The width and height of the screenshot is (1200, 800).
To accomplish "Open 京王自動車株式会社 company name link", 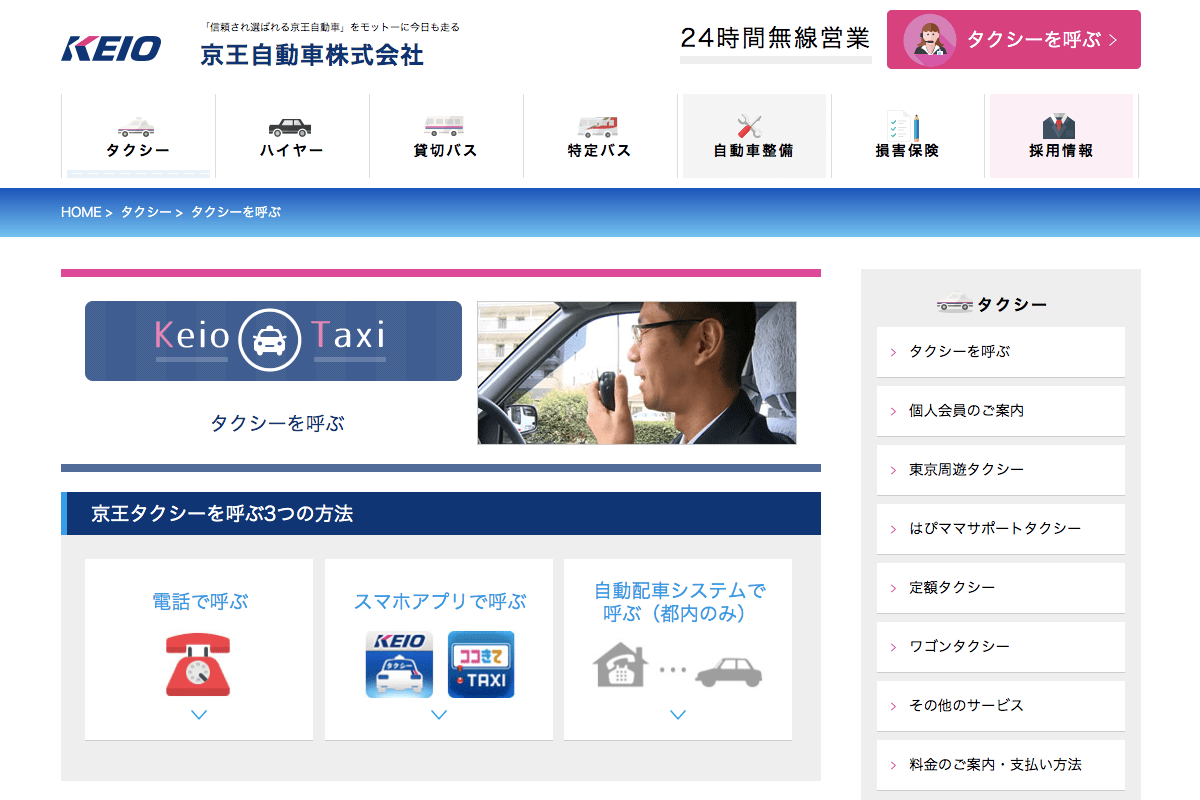I will [312, 54].
